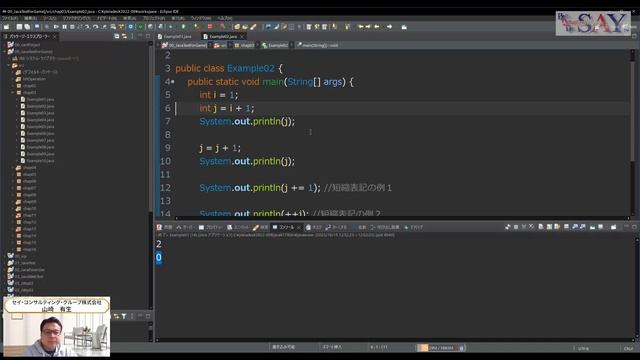Open the ヘルプ (Help) menu
640x360 pixels.
tap(224, 18)
